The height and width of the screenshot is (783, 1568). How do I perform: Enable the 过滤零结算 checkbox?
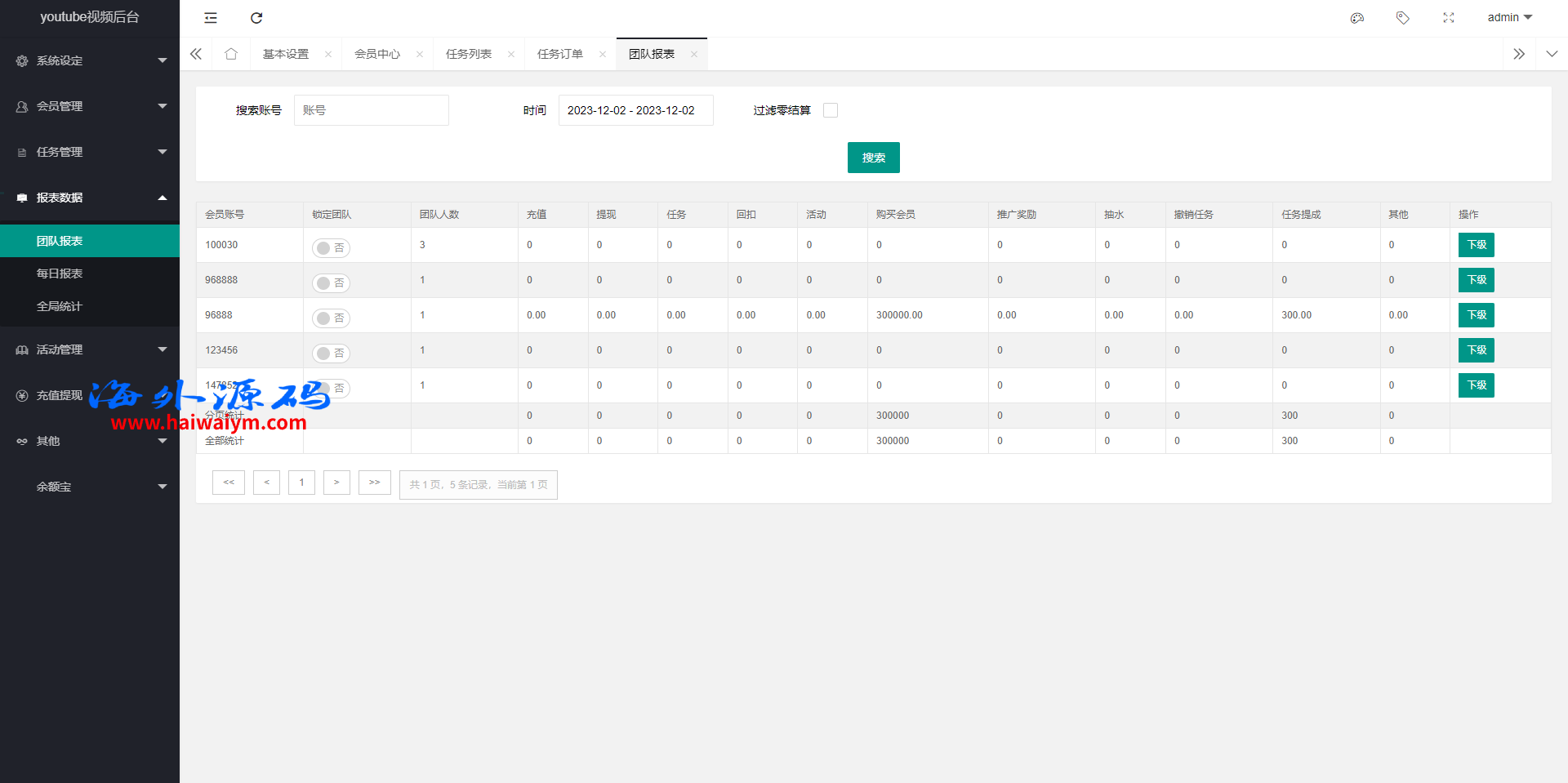tap(831, 110)
